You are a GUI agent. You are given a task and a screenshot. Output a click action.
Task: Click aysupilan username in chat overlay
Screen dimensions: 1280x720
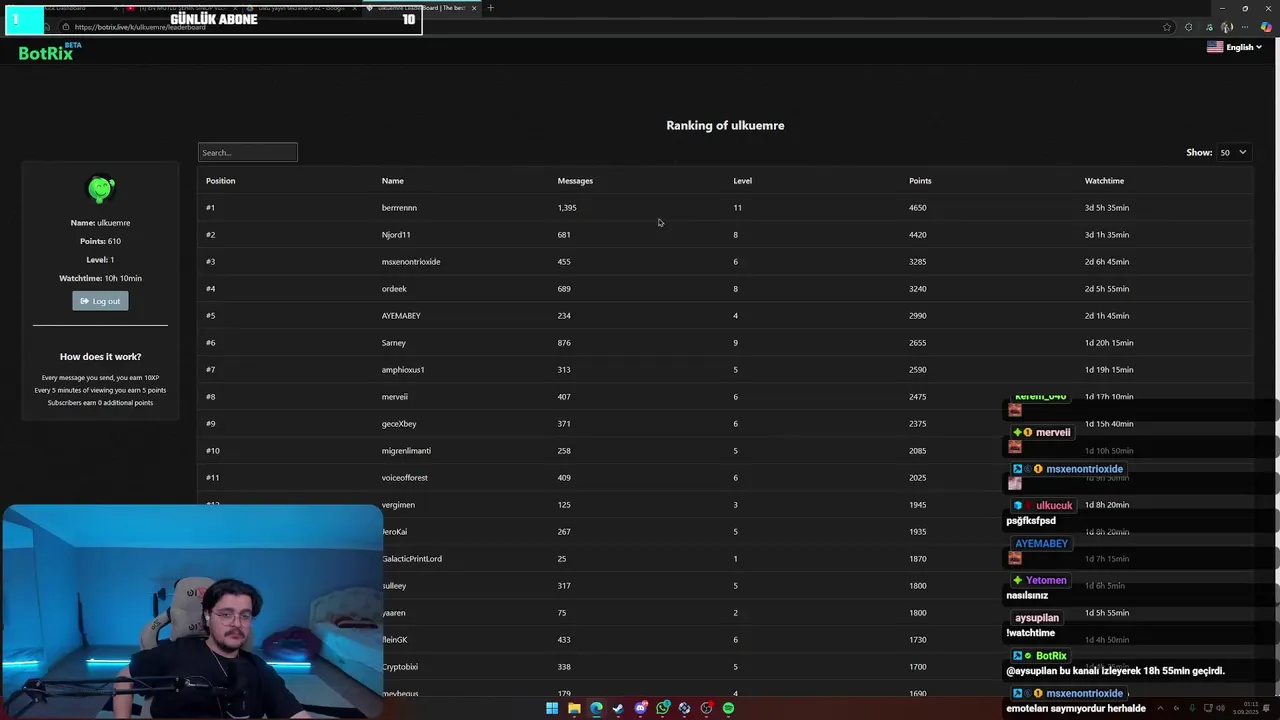[1037, 618]
